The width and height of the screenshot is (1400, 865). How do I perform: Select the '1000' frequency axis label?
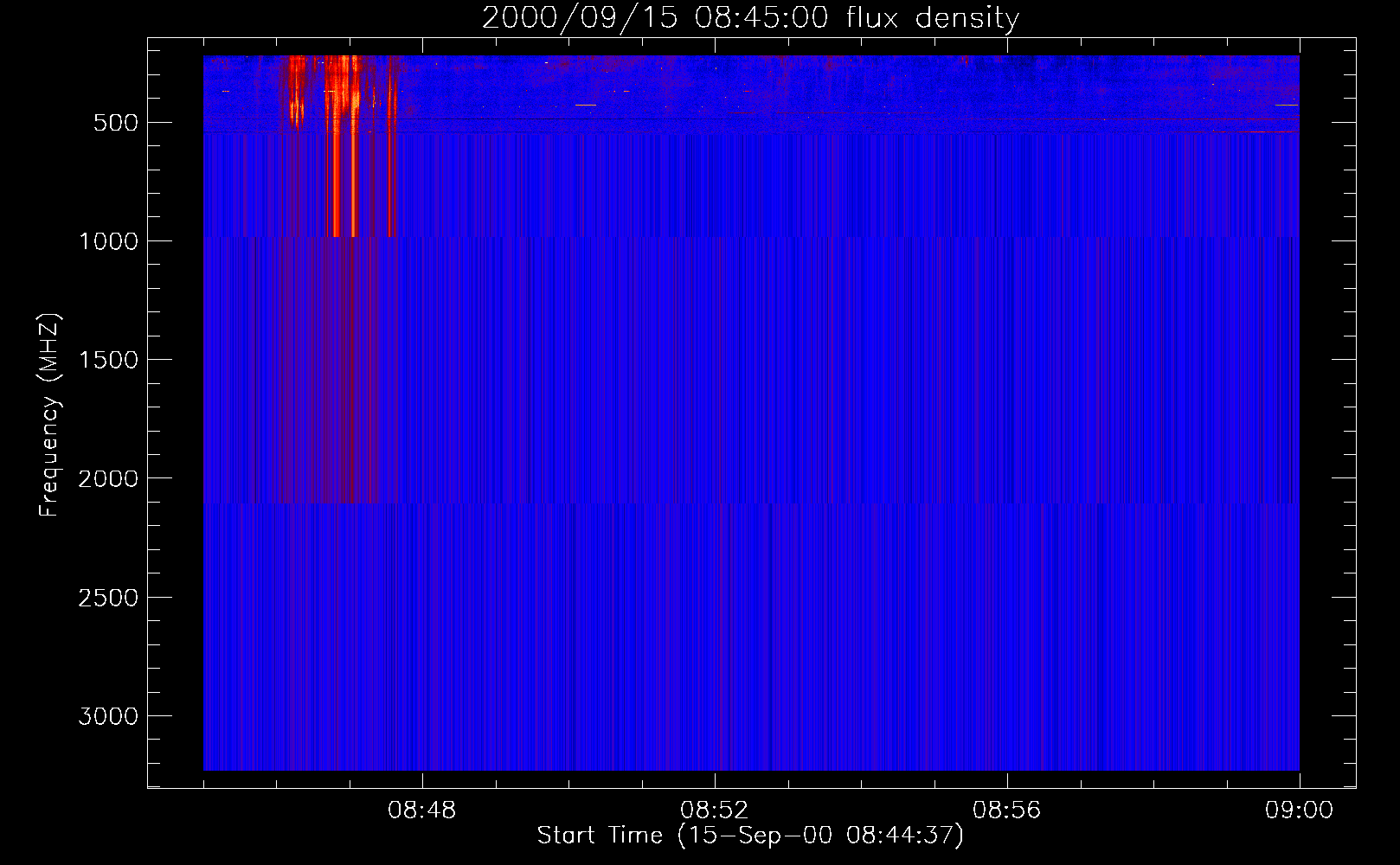(x=108, y=241)
